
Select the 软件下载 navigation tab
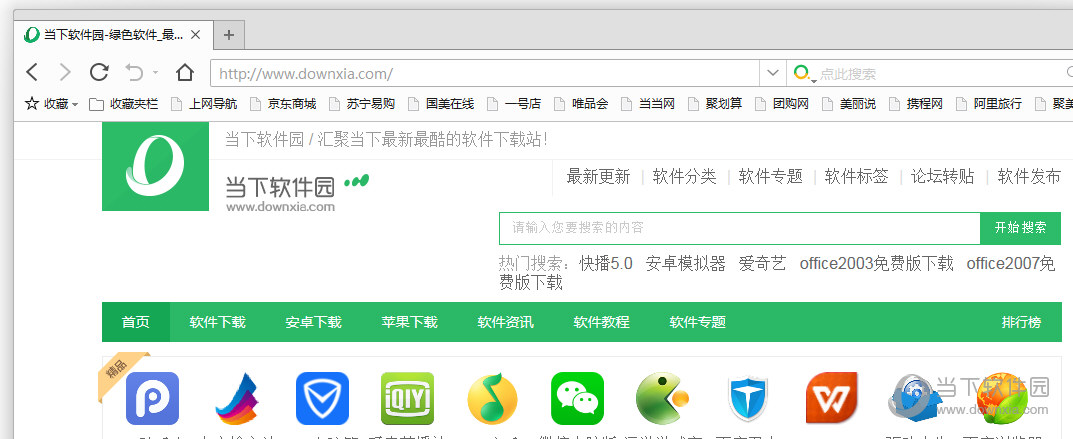[218, 322]
